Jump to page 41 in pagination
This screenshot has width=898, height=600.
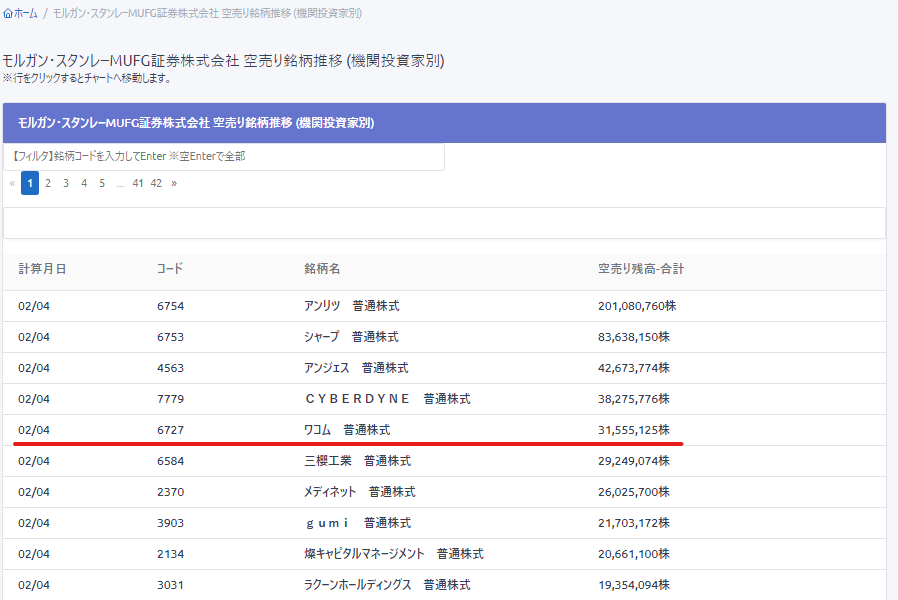point(138,183)
